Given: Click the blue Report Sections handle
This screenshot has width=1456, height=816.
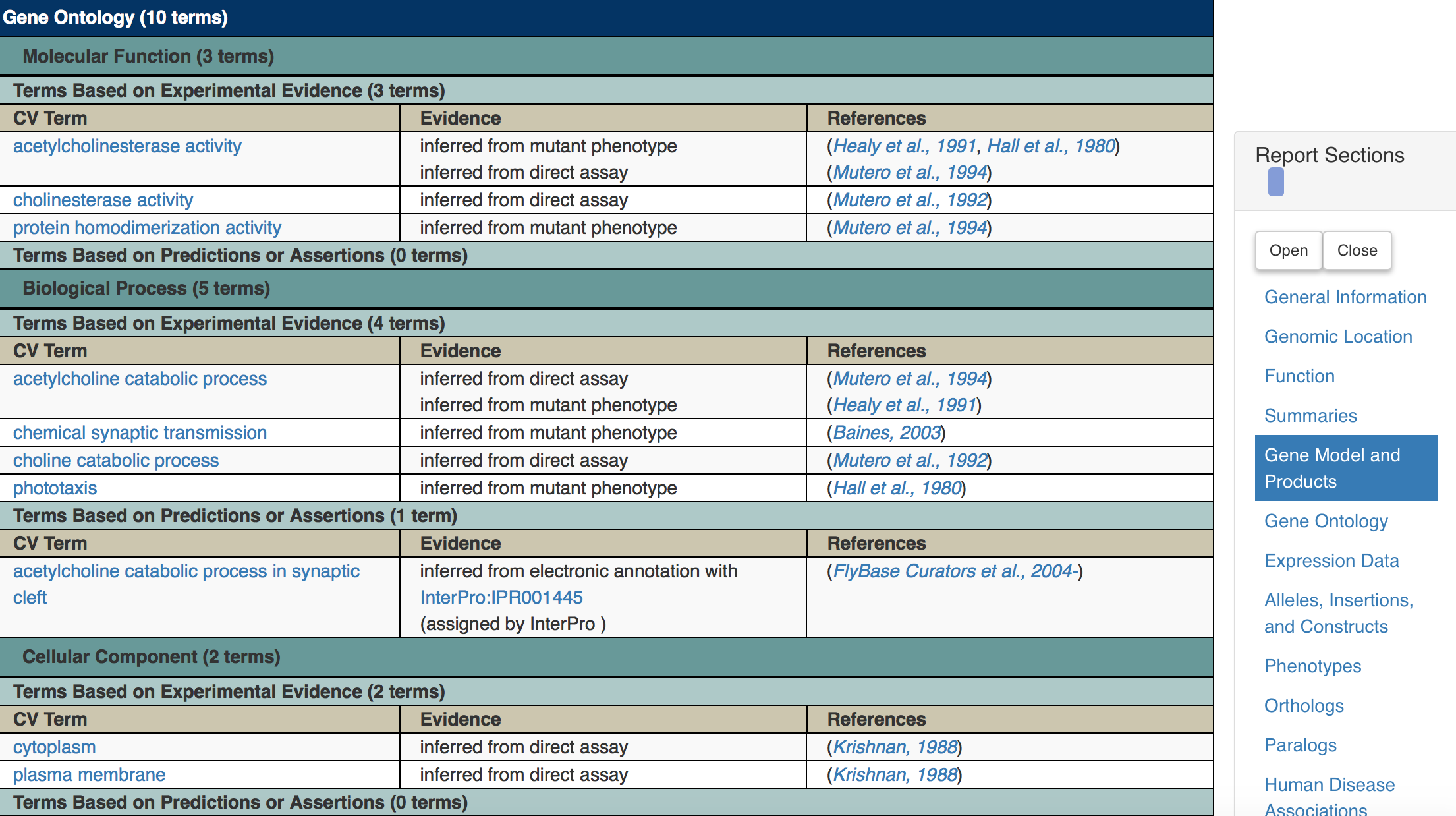Looking at the screenshot, I should [x=1275, y=182].
